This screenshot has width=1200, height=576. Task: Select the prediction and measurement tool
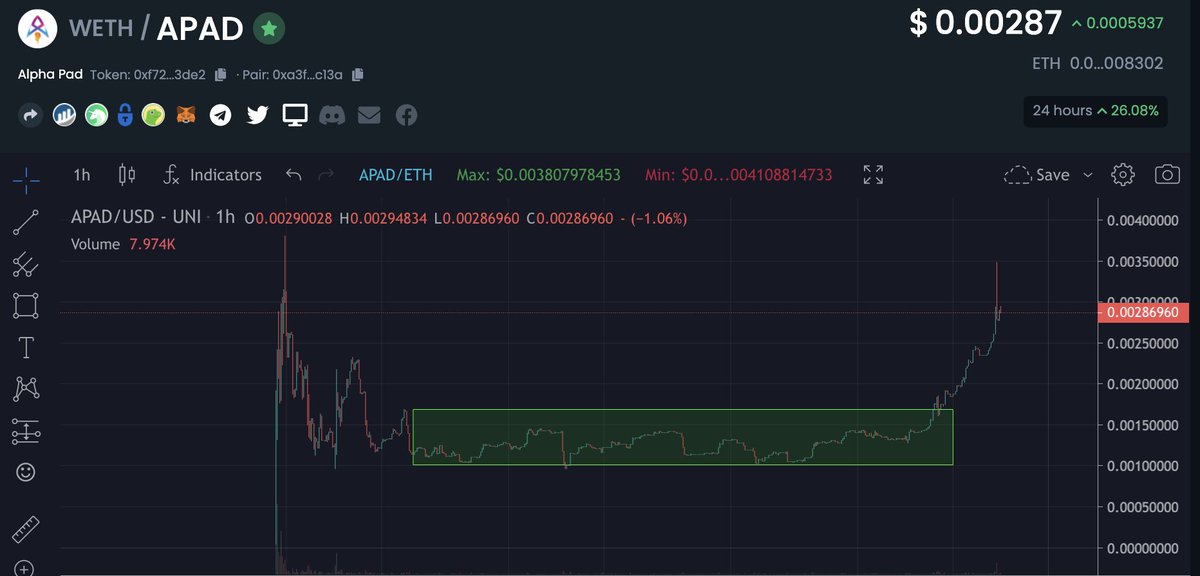point(26,431)
